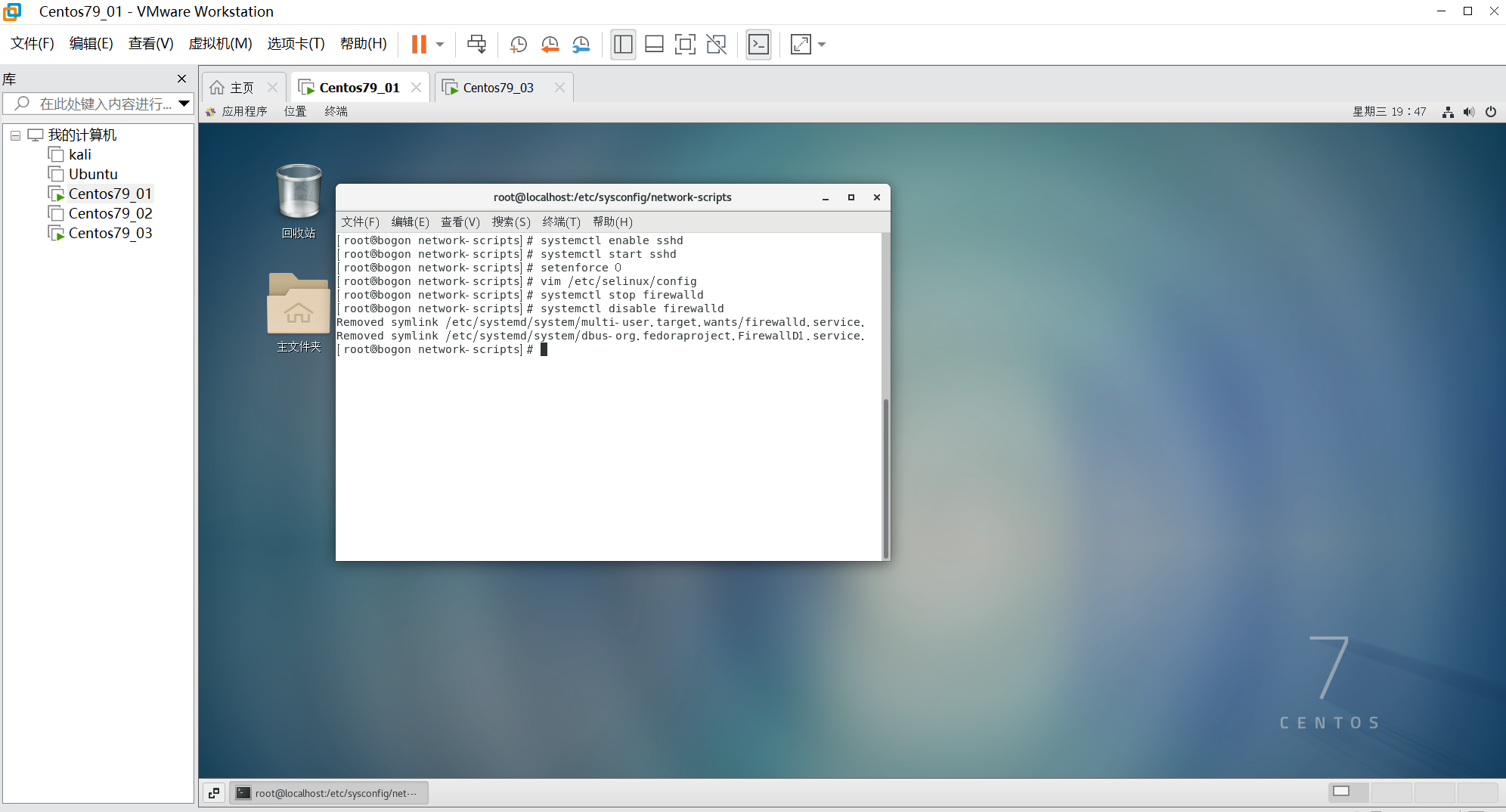
Task: Open terminal 编辑(E) menu
Action: 410,222
